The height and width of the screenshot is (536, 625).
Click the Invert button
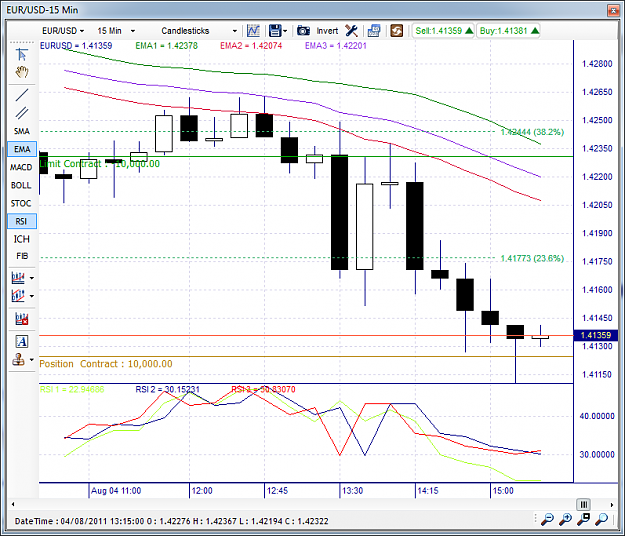pyautogui.click(x=327, y=31)
